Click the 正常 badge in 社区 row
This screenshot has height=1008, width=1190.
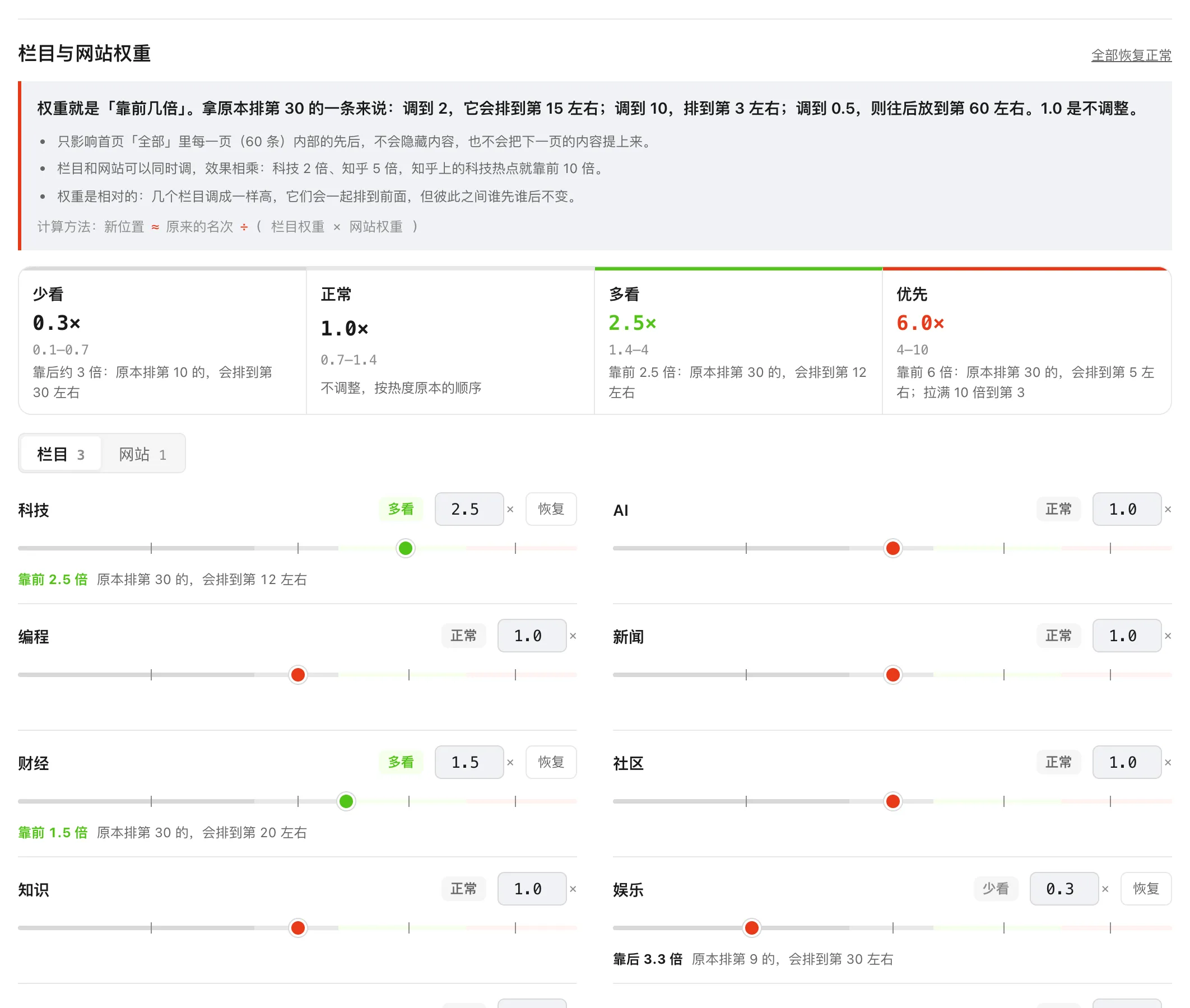click(1058, 762)
